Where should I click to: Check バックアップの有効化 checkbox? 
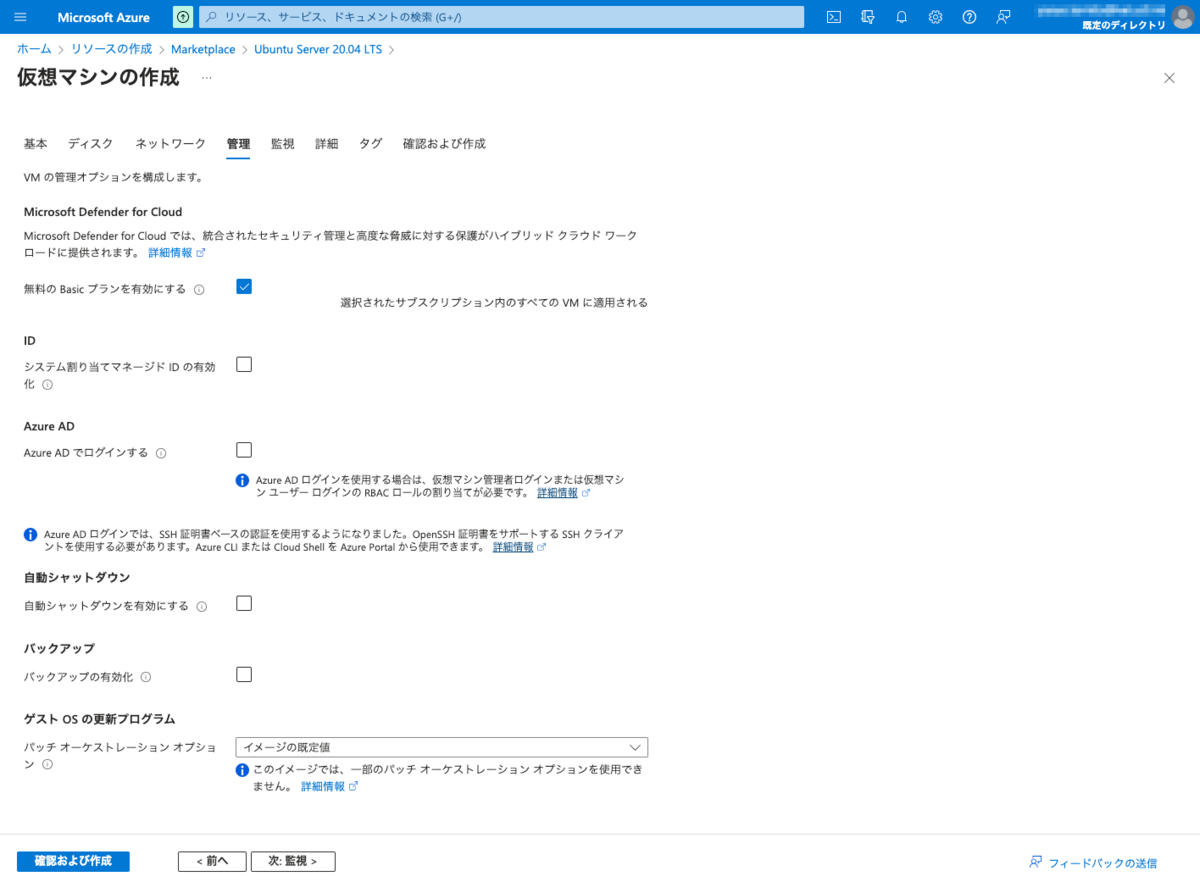(244, 674)
